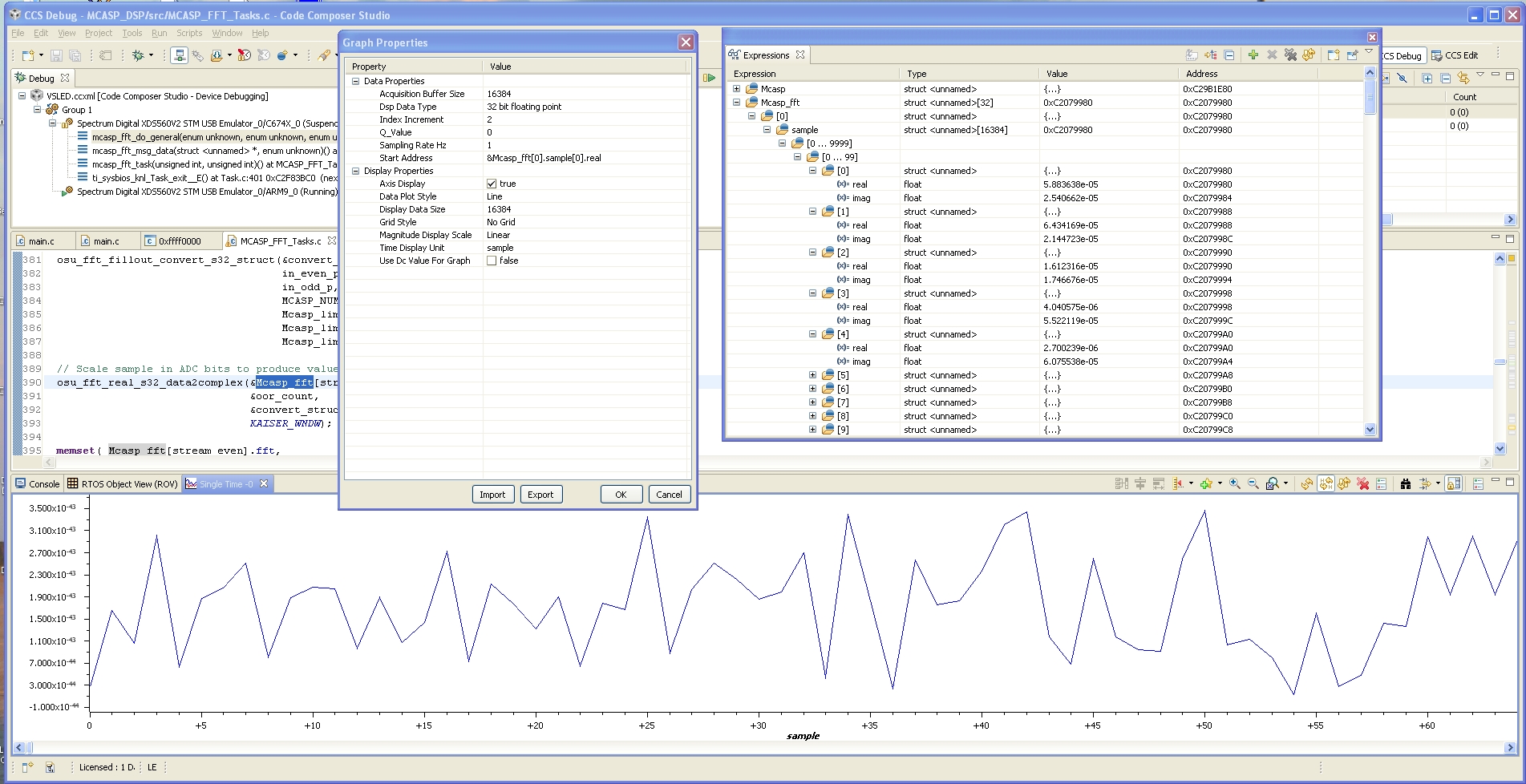Click the brush build icon in main toolbar
The height and width of the screenshot is (784, 1526).
coord(324,55)
